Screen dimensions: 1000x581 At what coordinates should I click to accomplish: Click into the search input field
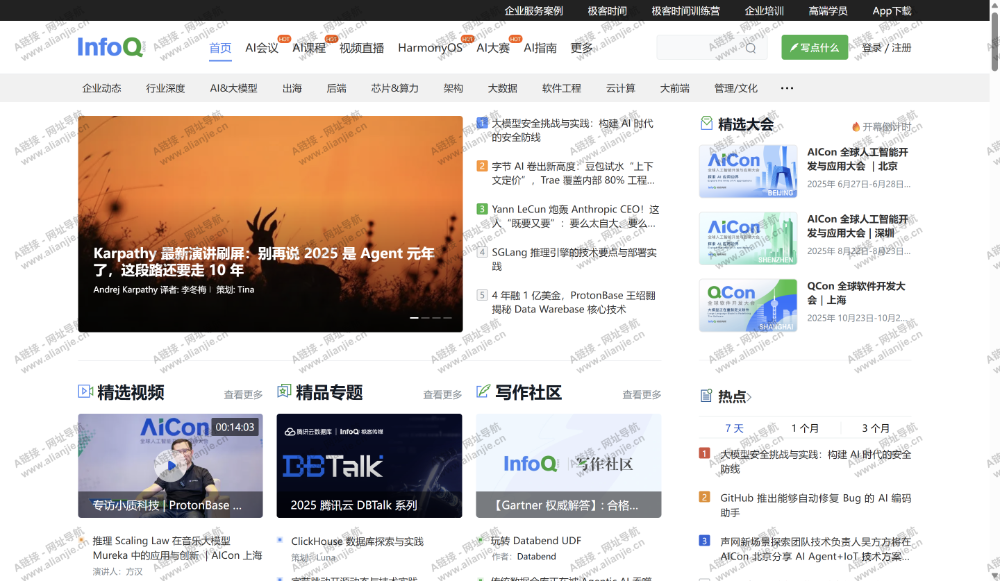[711, 48]
